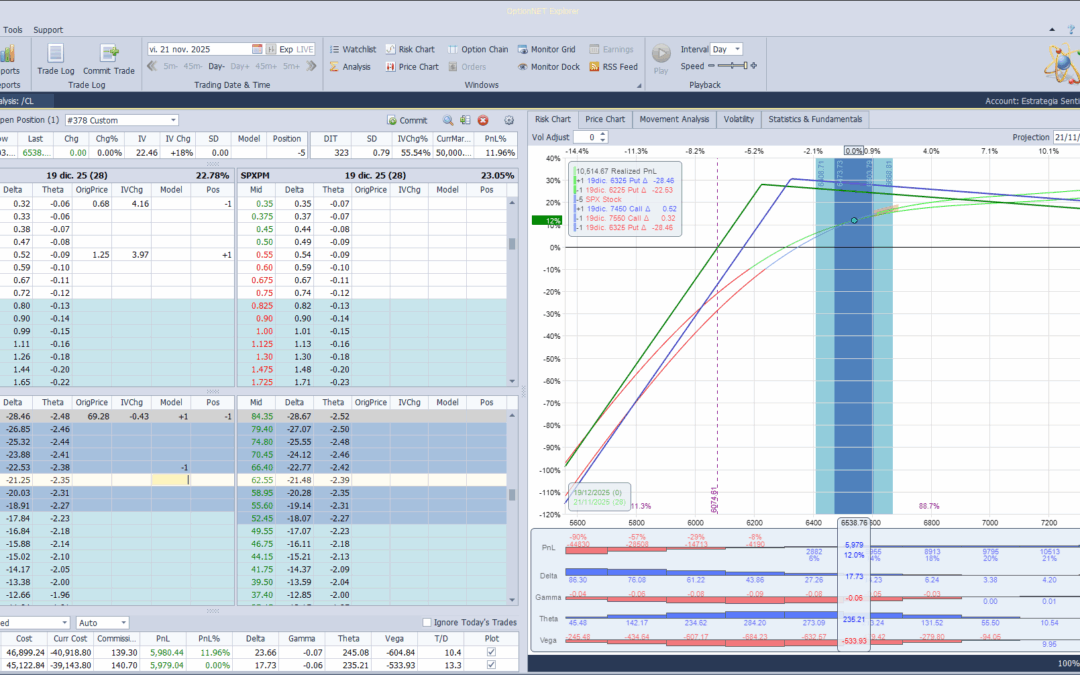Viewport: 1080px width, 675px height.
Task: Click the grid export icon beside the magnifier
Action: click(465, 120)
